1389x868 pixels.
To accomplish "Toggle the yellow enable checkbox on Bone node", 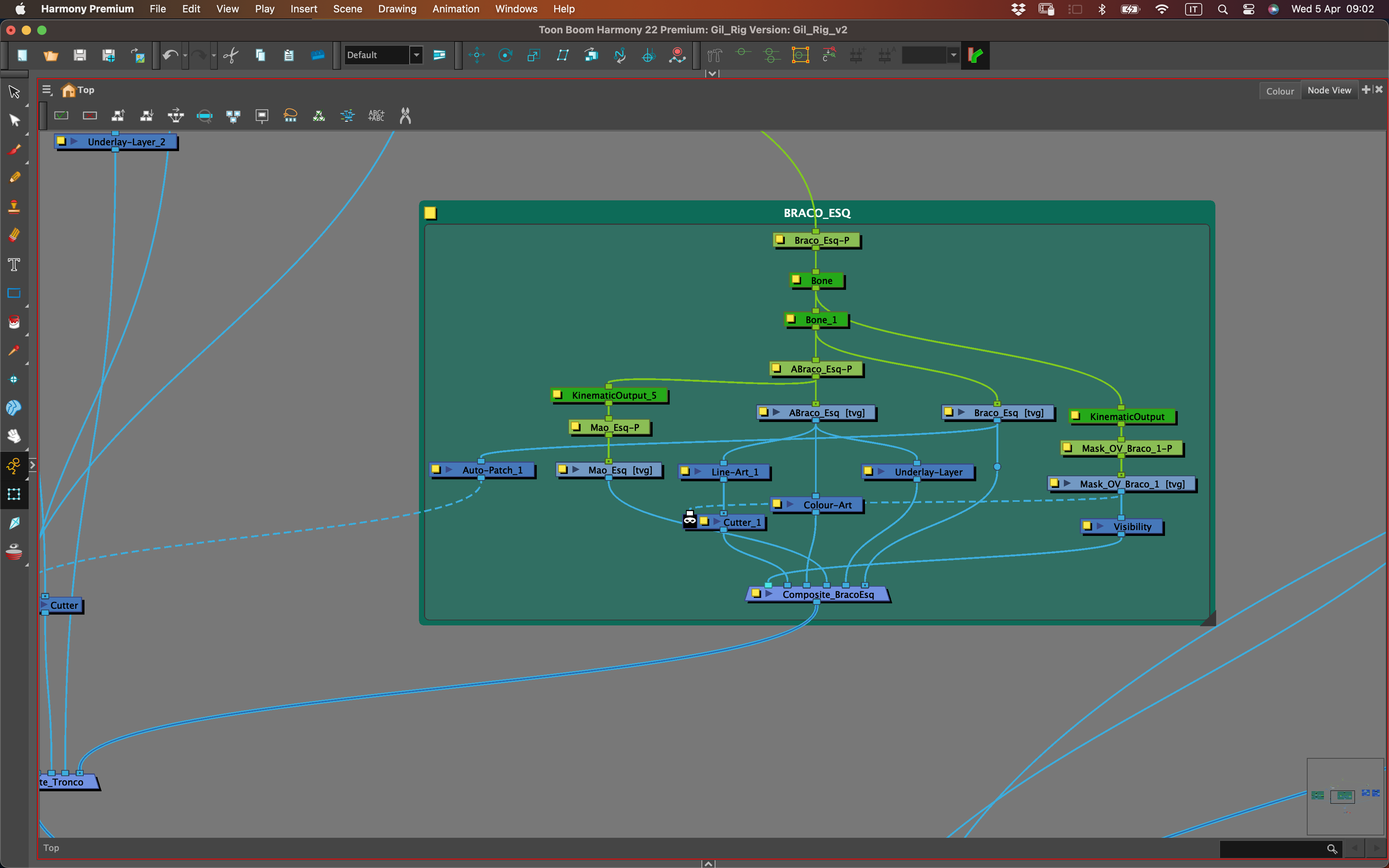I will [797, 279].
